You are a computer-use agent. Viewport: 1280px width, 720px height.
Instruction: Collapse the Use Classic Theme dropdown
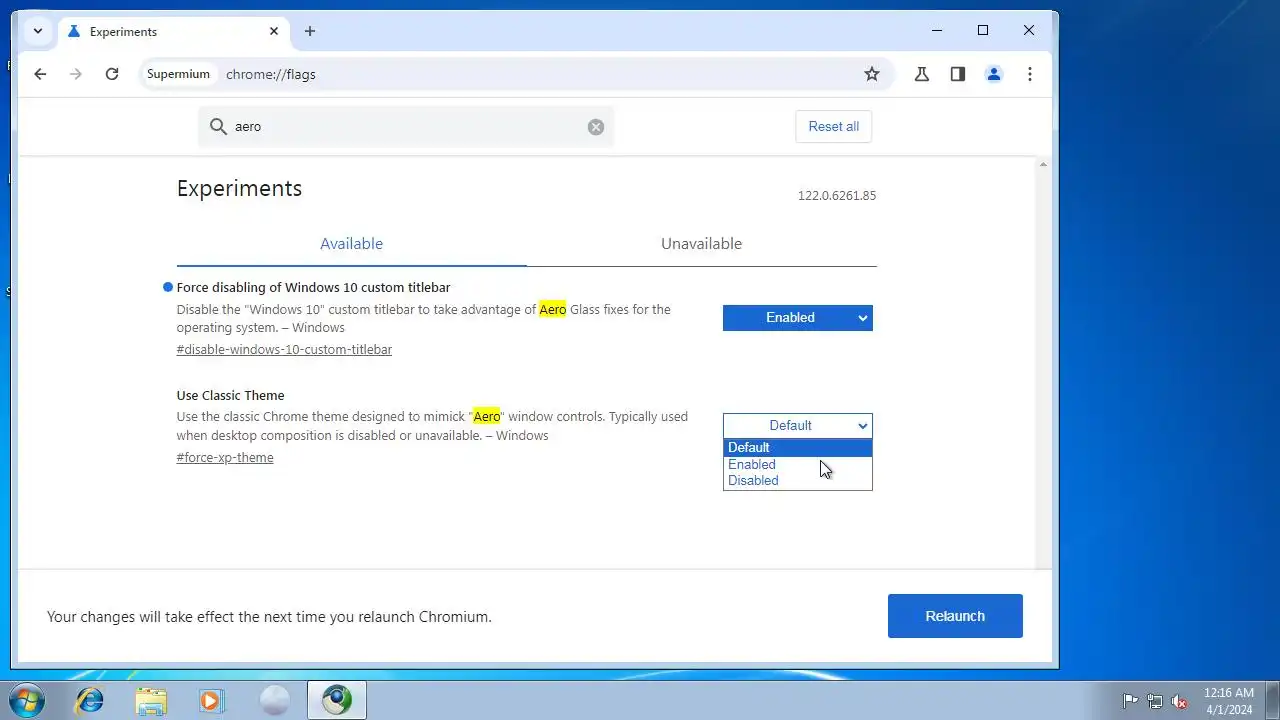coord(798,426)
